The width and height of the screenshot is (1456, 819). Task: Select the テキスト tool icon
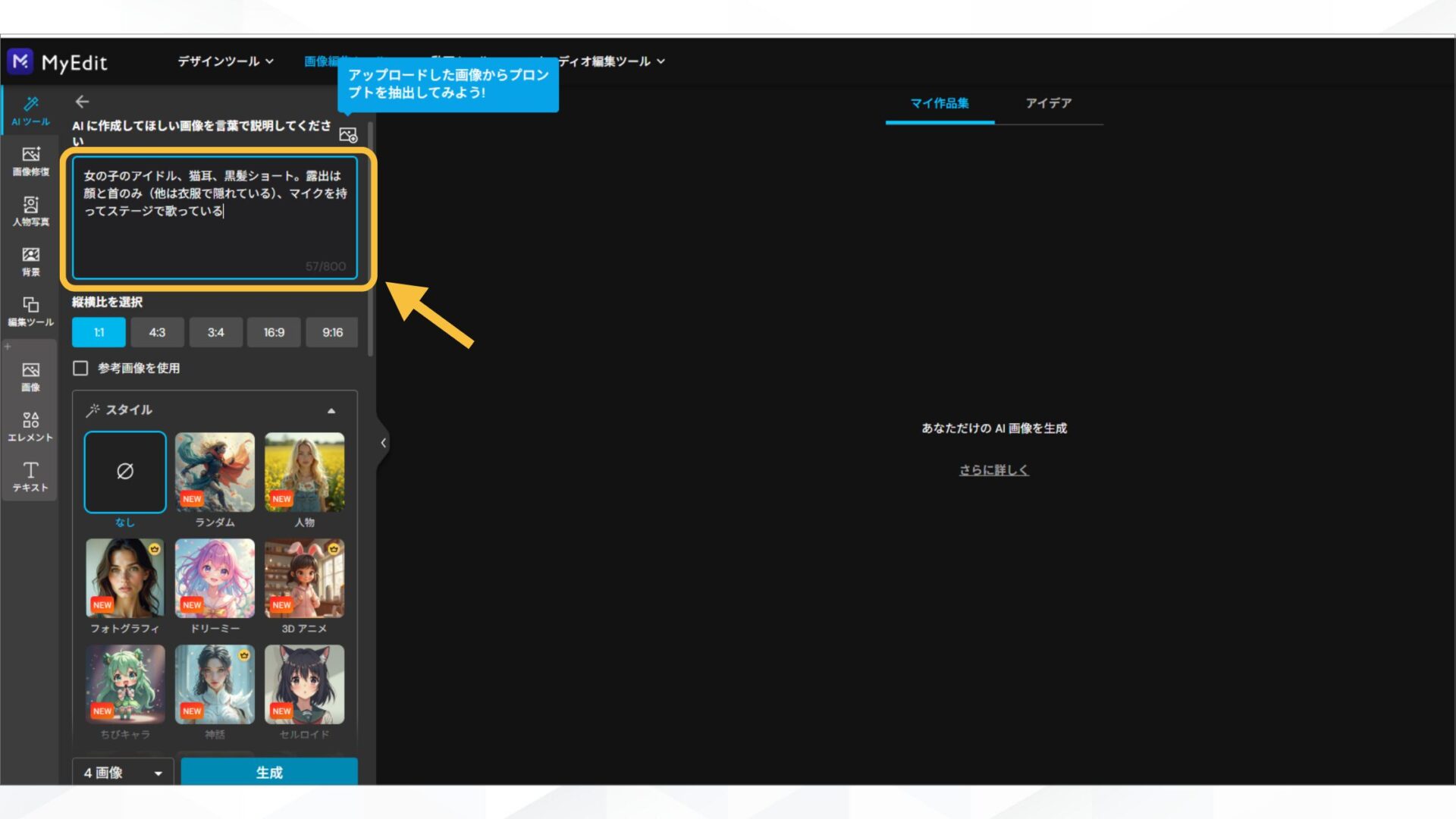click(30, 476)
